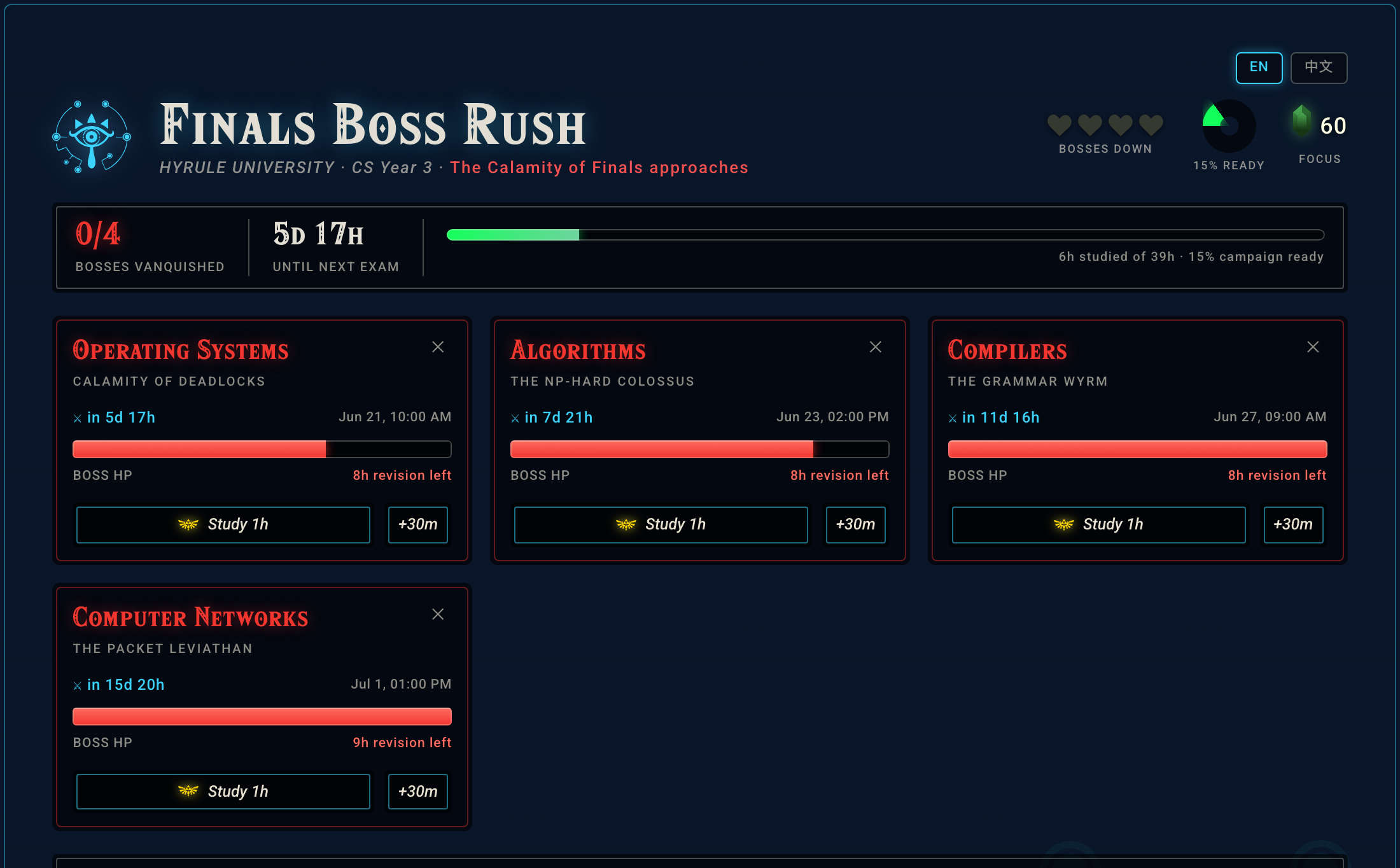The height and width of the screenshot is (868, 1400).
Task: Remove the Computer Networks boss card
Action: tap(438, 614)
